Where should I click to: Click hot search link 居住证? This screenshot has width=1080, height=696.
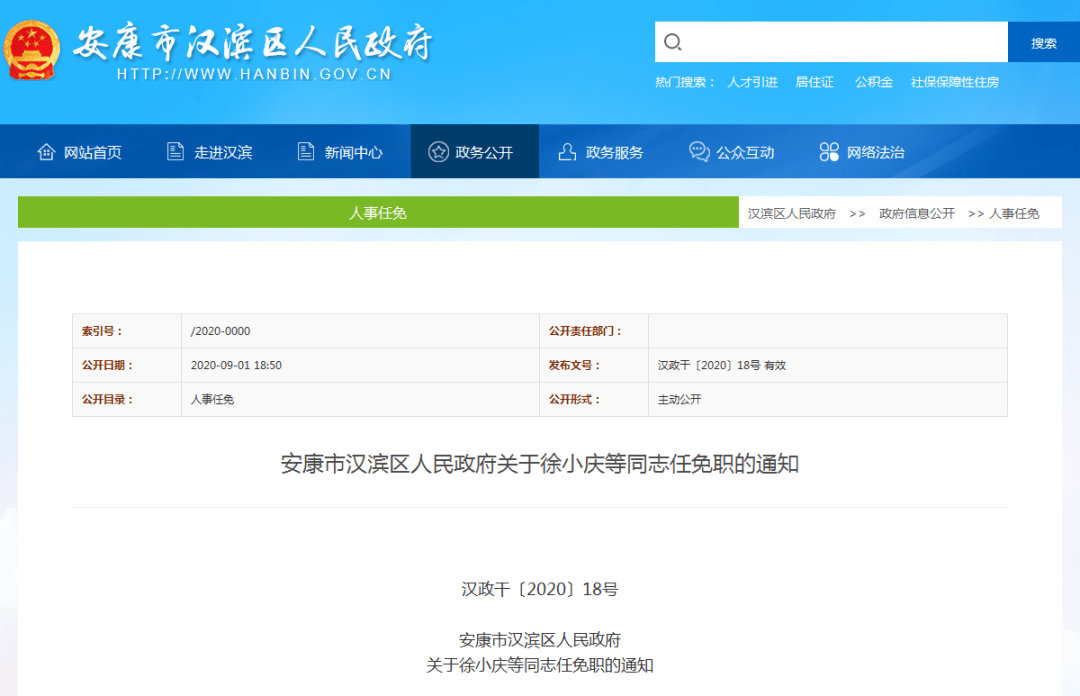814,82
